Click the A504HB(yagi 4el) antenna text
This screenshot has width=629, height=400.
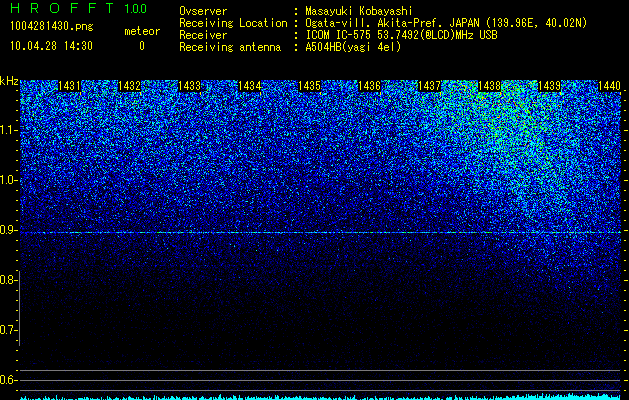point(353,47)
